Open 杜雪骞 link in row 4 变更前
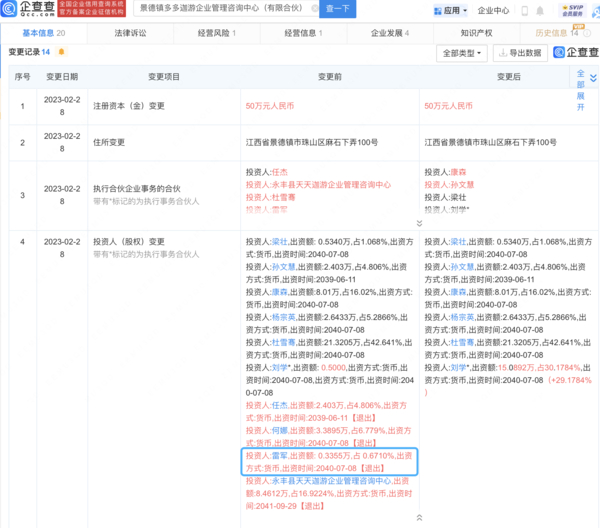The height and width of the screenshot is (528, 600). click(x=284, y=343)
